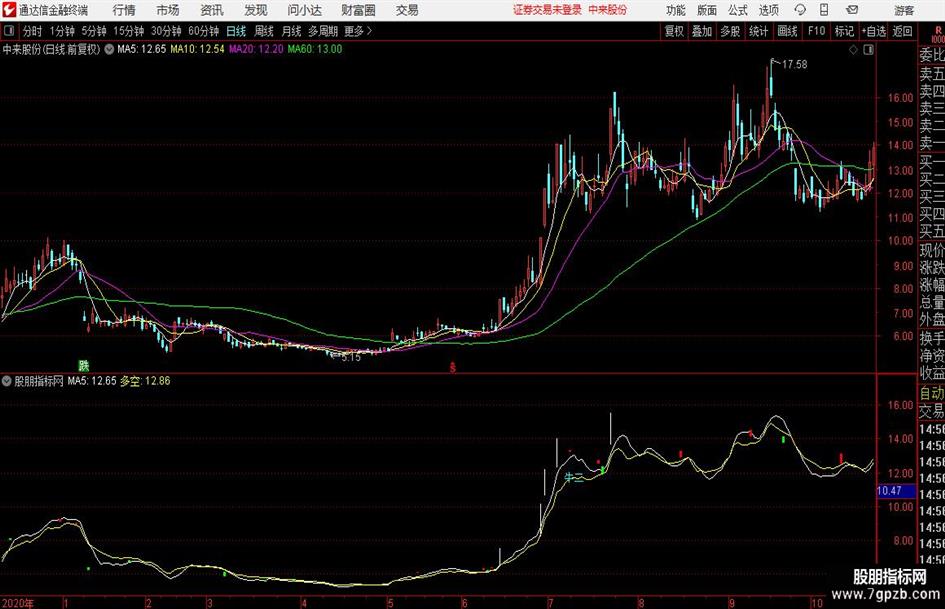The width and height of the screenshot is (945, 609).
Task: Click the red R 1000 icon
Action: pyautogui.click(x=938, y=34)
